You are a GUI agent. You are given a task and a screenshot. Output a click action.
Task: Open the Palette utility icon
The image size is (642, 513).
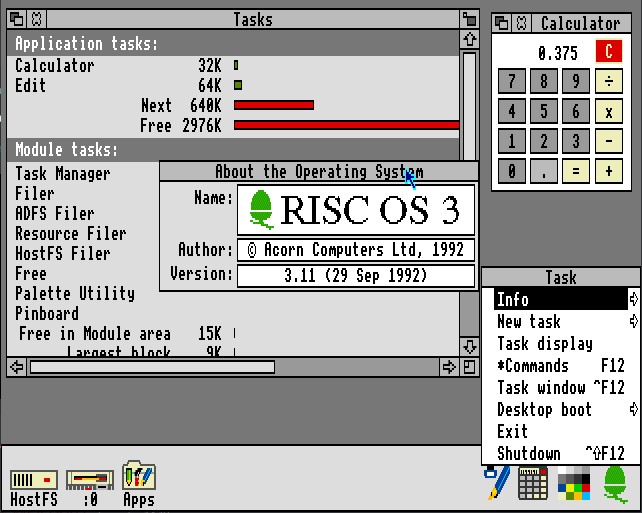574,483
